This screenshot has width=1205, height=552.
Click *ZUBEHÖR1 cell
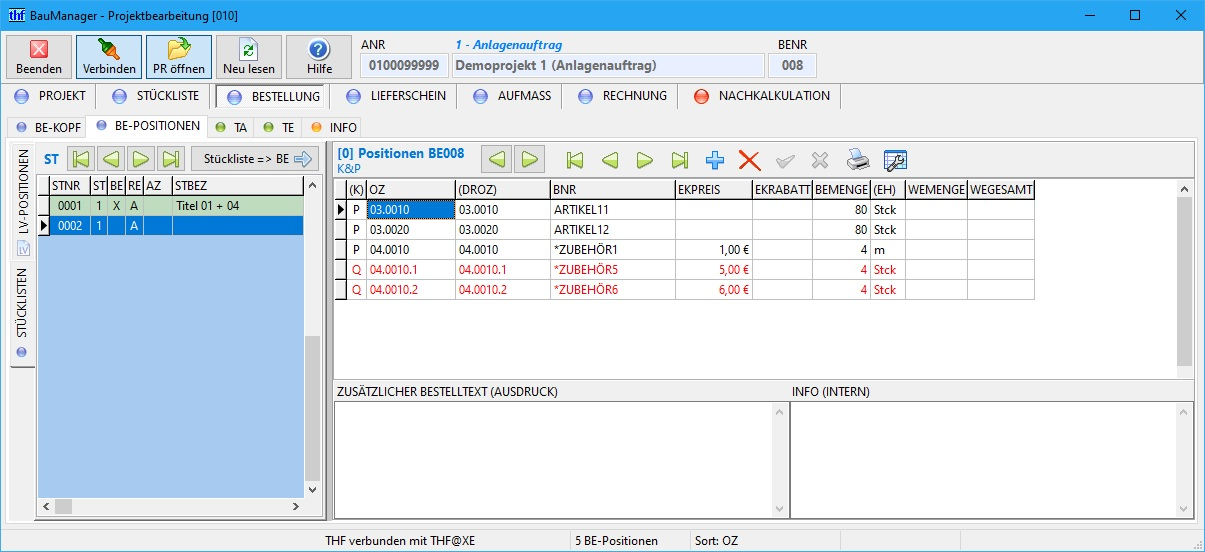[612, 250]
